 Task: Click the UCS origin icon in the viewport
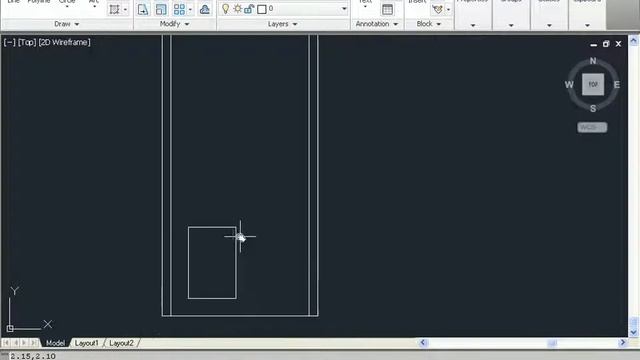[10, 328]
